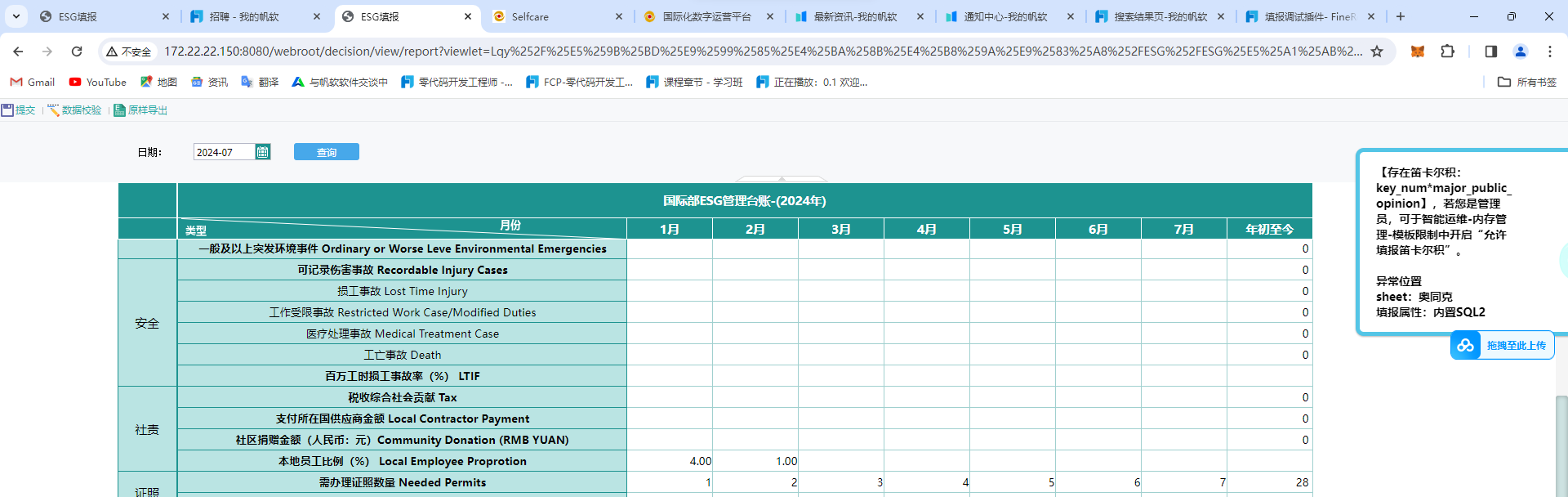
Task: Go forward to next page
Action: (47, 51)
